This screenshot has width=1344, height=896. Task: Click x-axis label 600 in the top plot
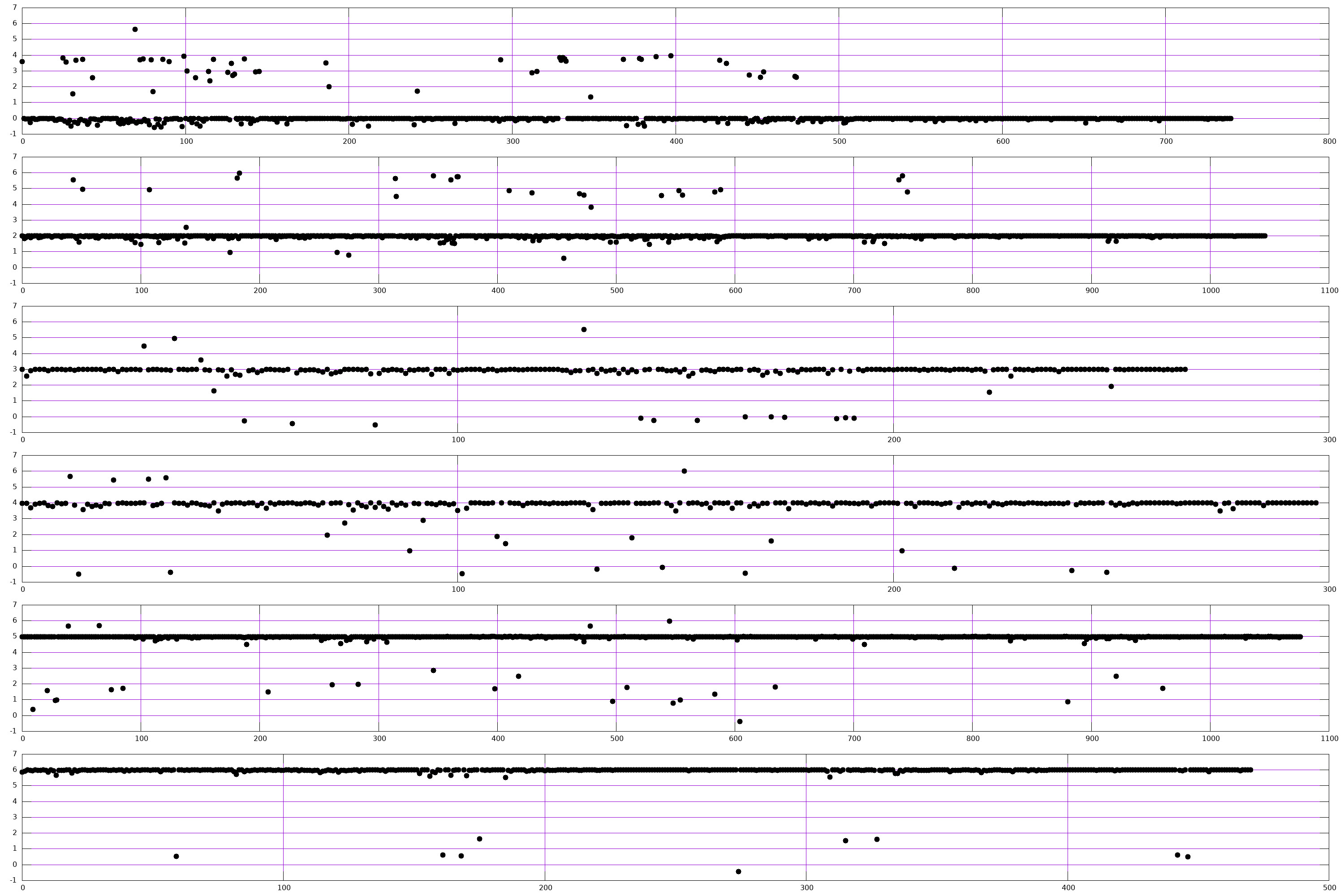[x=1003, y=141]
